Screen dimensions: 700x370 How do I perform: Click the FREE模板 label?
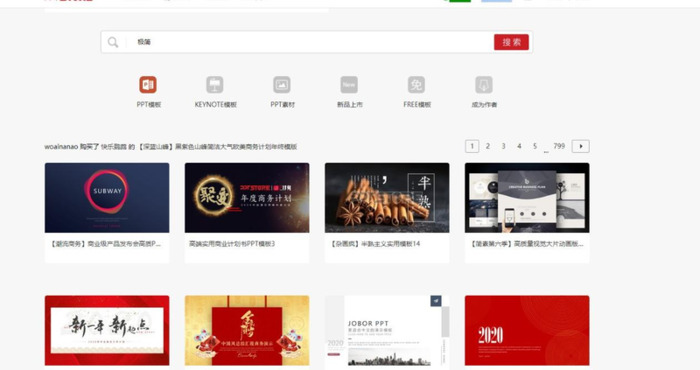[x=417, y=104]
